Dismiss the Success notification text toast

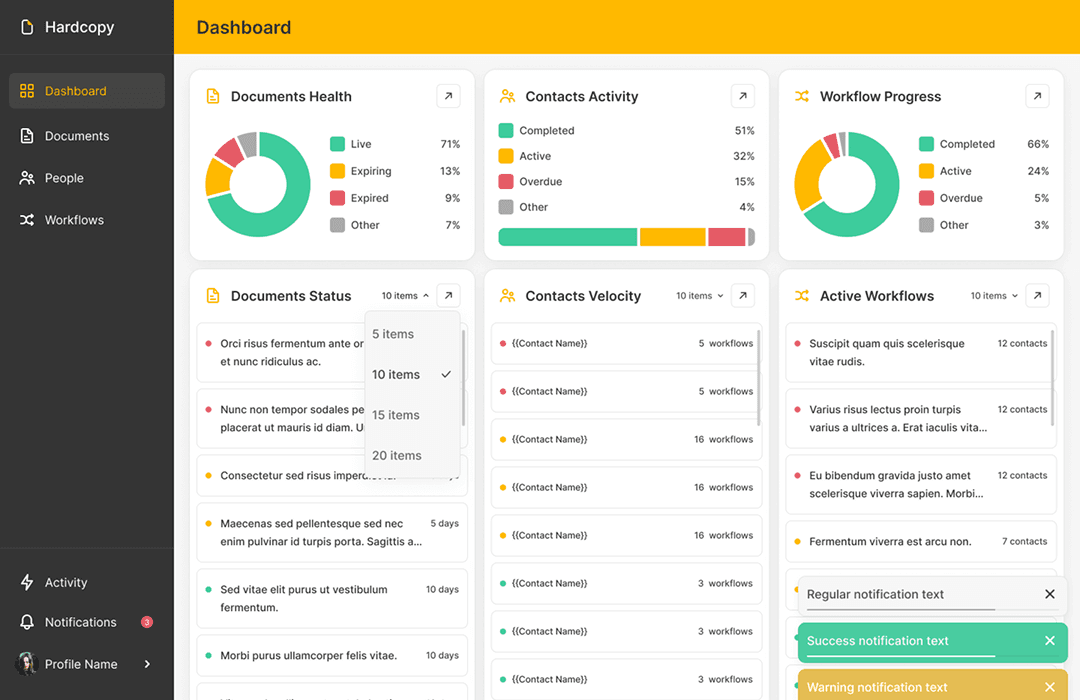[x=1049, y=641]
